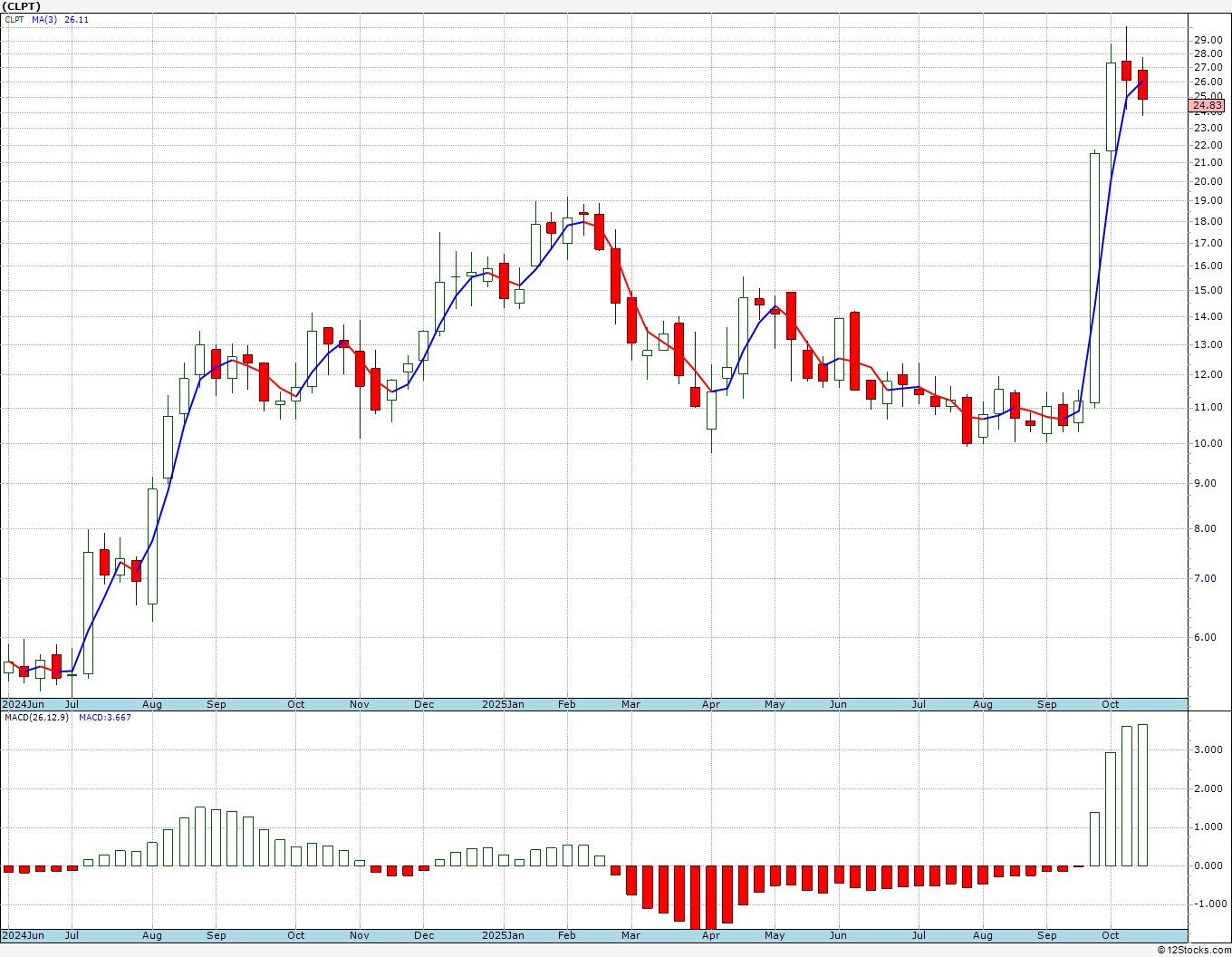
Task: Pick Feb on the price chart date axis
Action: (567, 704)
